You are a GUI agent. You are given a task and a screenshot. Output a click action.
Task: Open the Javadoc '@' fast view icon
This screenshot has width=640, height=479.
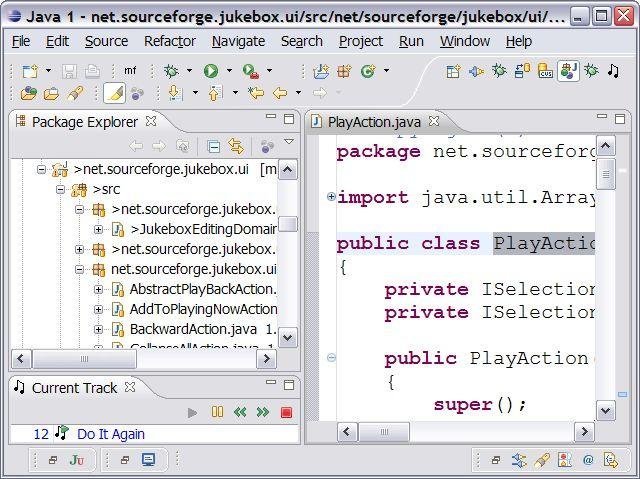588,460
